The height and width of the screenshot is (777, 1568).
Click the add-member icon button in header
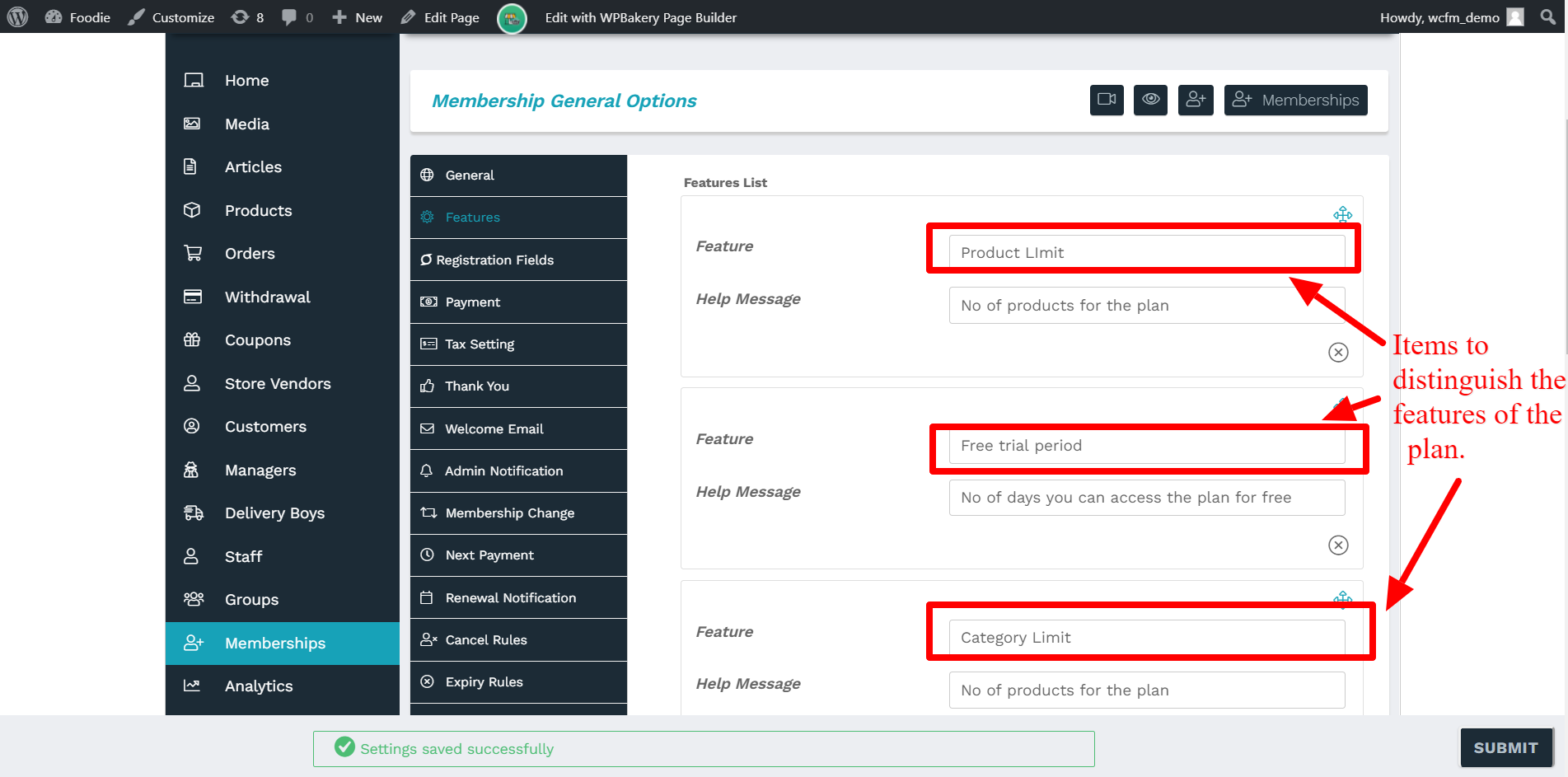pyautogui.click(x=1195, y=100)
